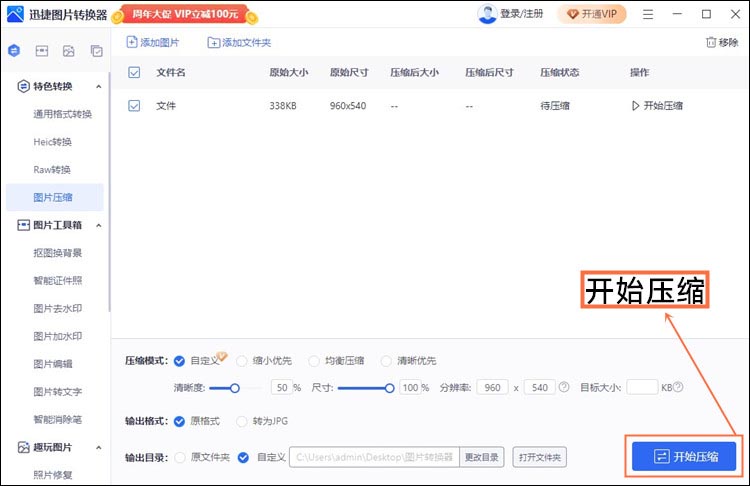The height and width of the screenshot is (486, 750).
Task: Toggle the checkbox for the 文件 row
Action: [134, 106]
